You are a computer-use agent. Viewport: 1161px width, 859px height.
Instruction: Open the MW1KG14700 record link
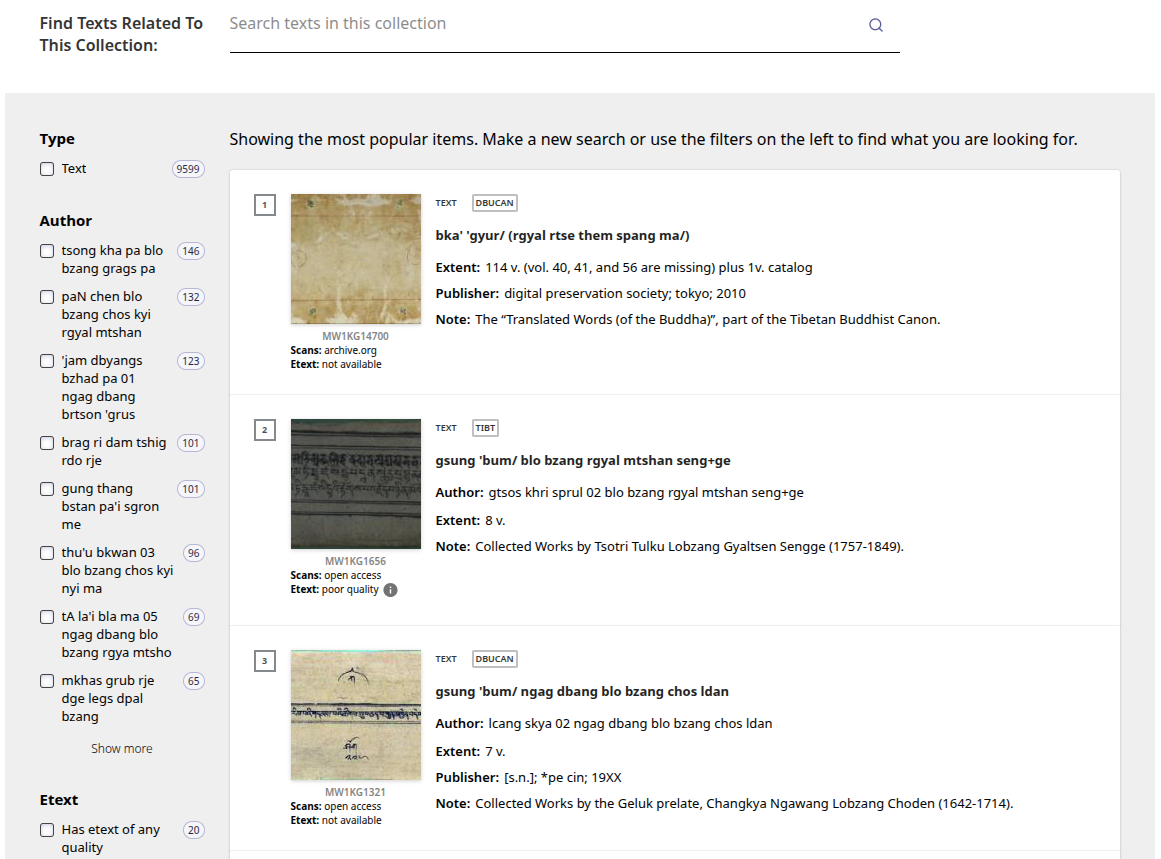point(355,336)
